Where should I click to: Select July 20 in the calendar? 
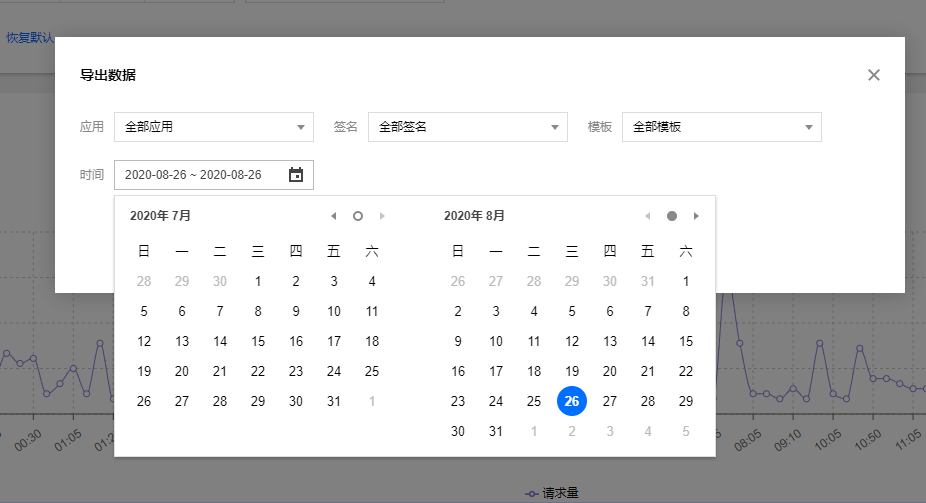tap(182, 371)
